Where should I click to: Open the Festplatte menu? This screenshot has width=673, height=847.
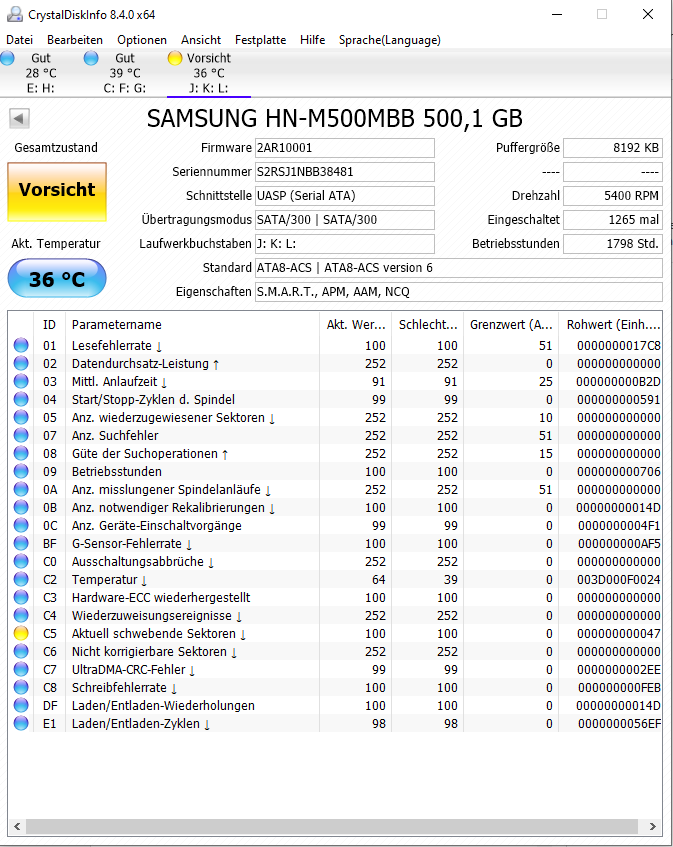(260, 40)
